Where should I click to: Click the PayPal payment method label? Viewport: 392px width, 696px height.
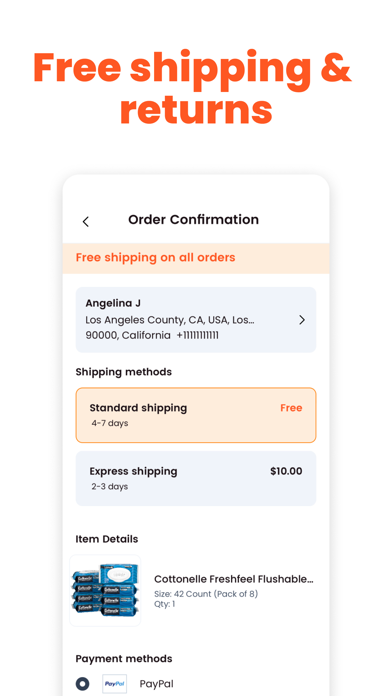[x=157, y=684]
